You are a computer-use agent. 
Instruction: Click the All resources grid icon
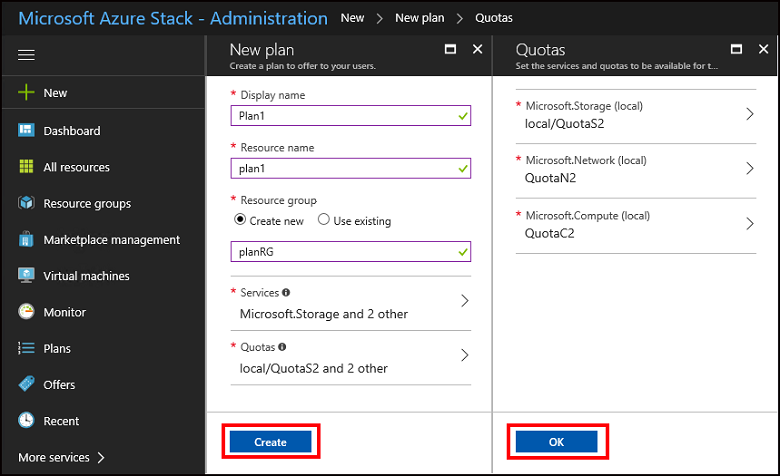click(x=26, y=167)
